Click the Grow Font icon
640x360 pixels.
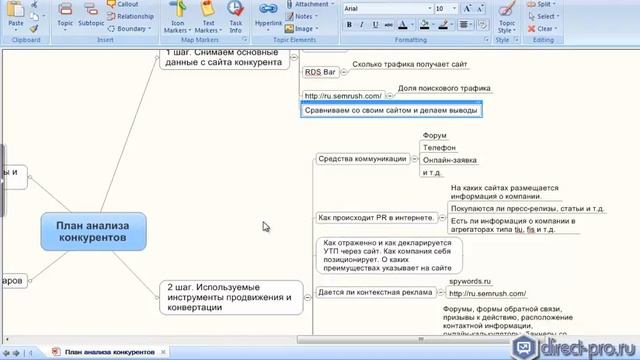467,9
